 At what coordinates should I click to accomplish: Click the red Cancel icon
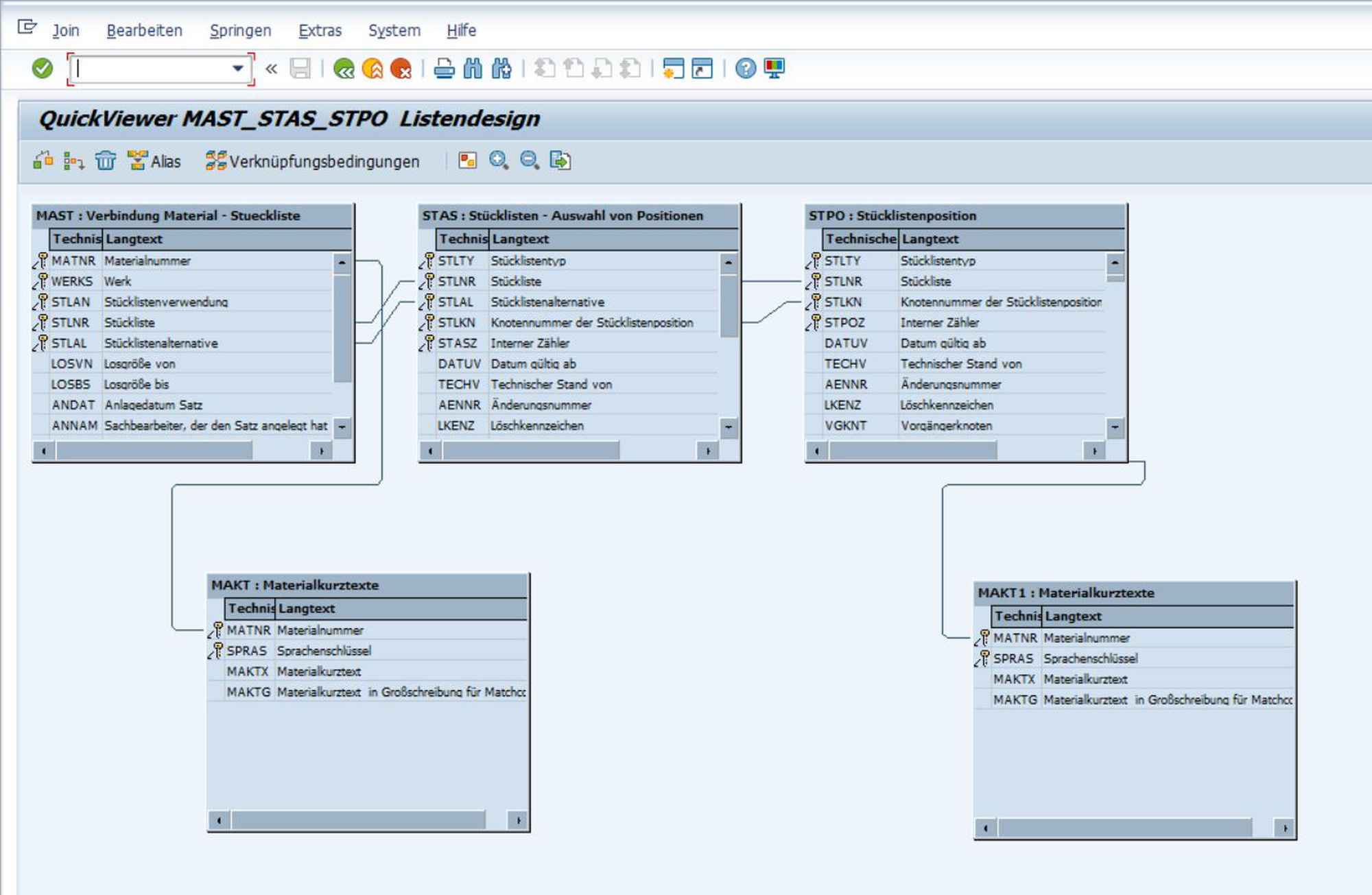pos(401,69)
